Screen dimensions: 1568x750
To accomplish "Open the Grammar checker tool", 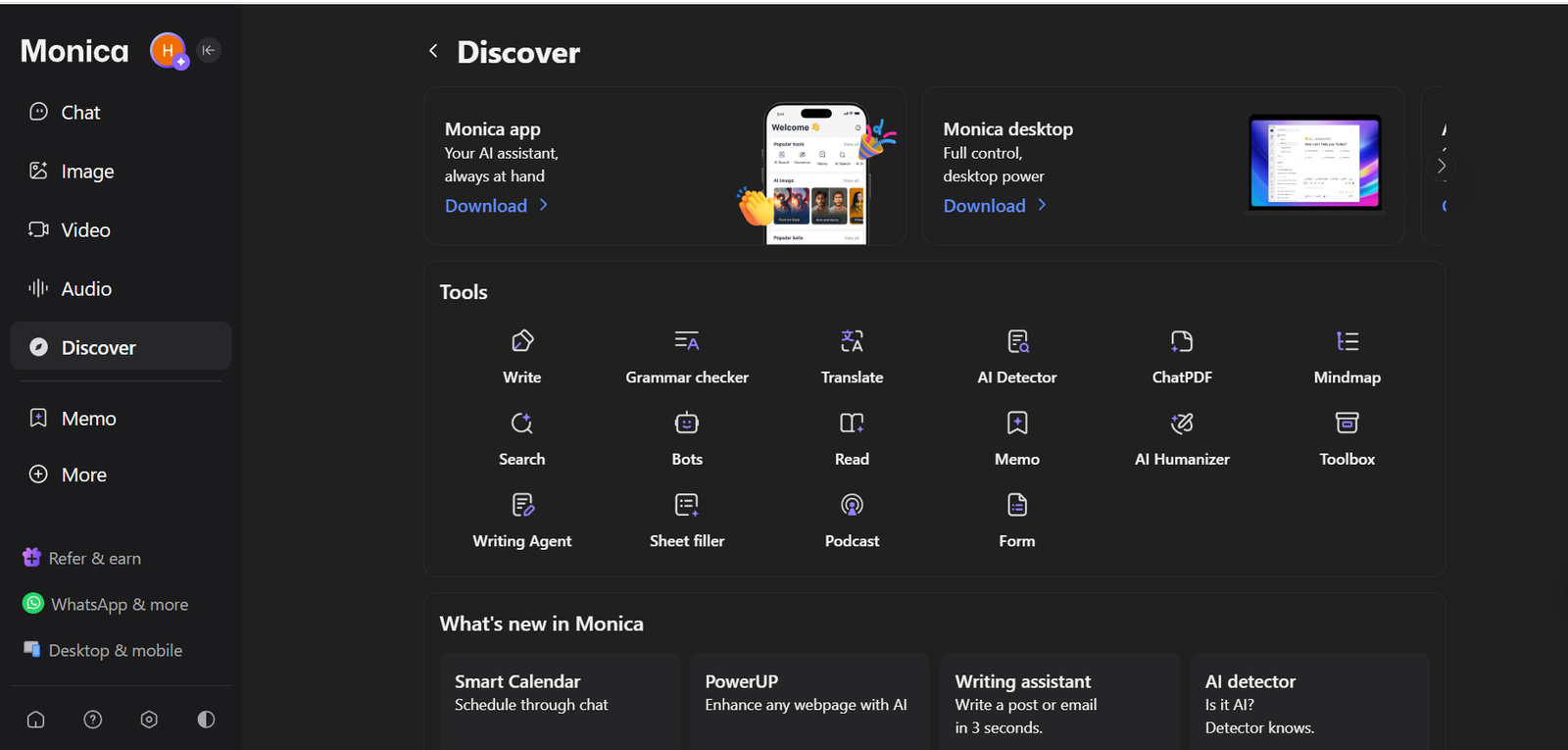I will tap(687, 357).
